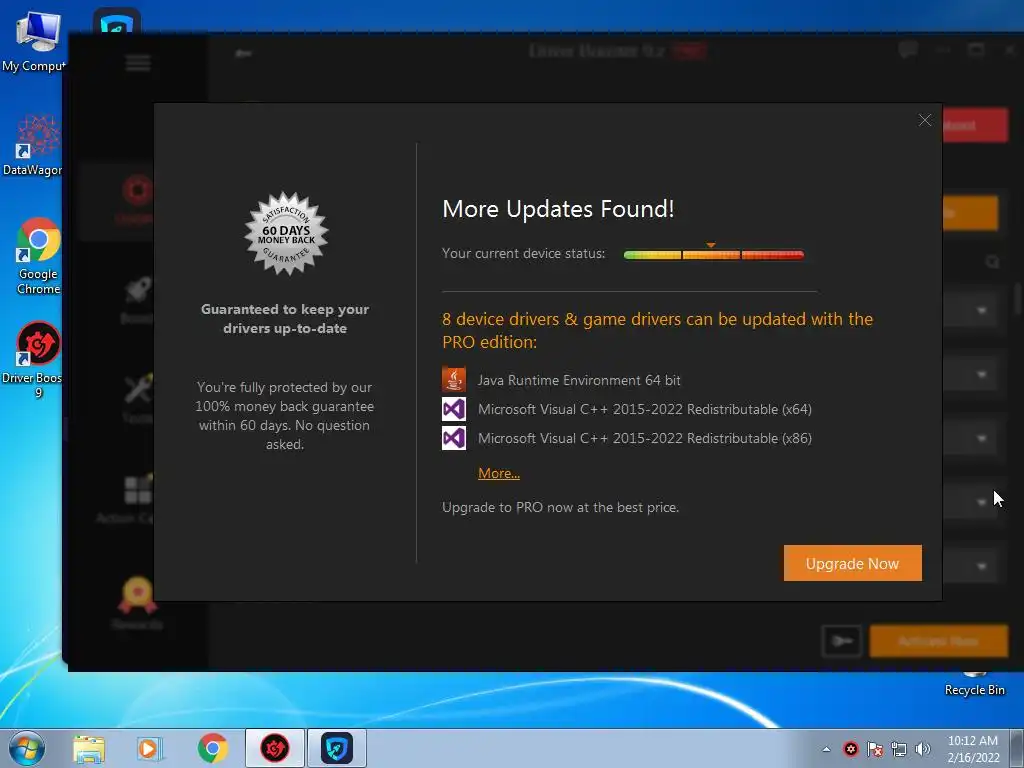
Task: Open Windows Media Player from the taskbar
Action: click(150, 748)
